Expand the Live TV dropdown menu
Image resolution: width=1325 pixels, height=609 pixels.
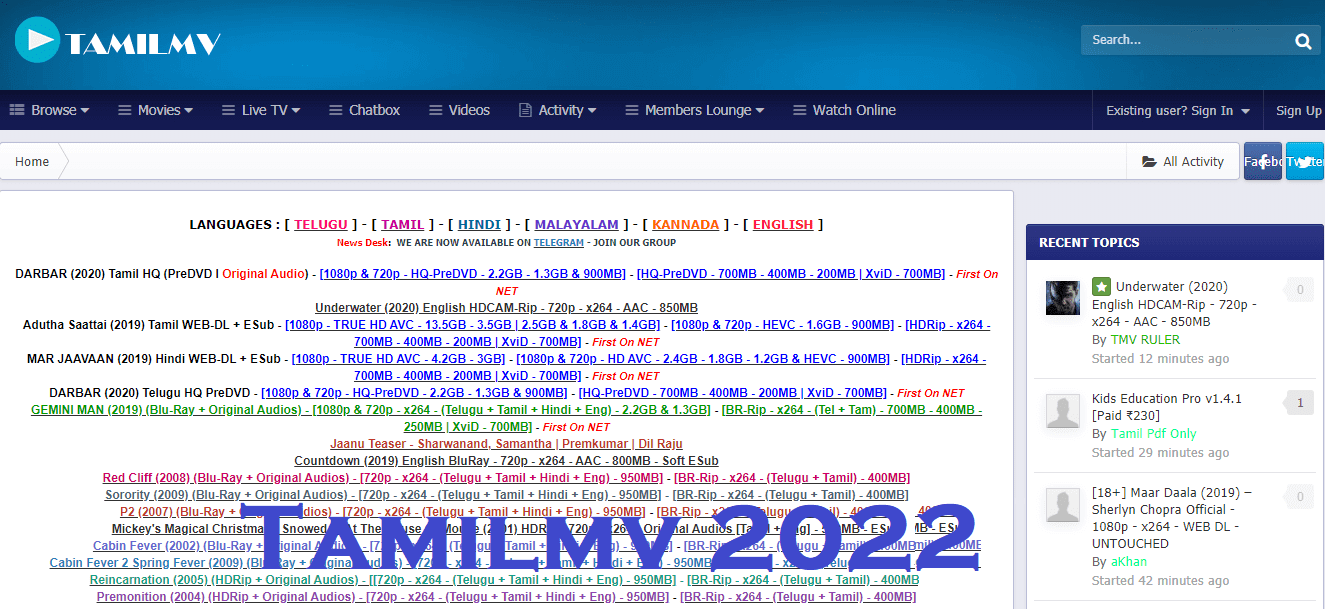point(261,110)
